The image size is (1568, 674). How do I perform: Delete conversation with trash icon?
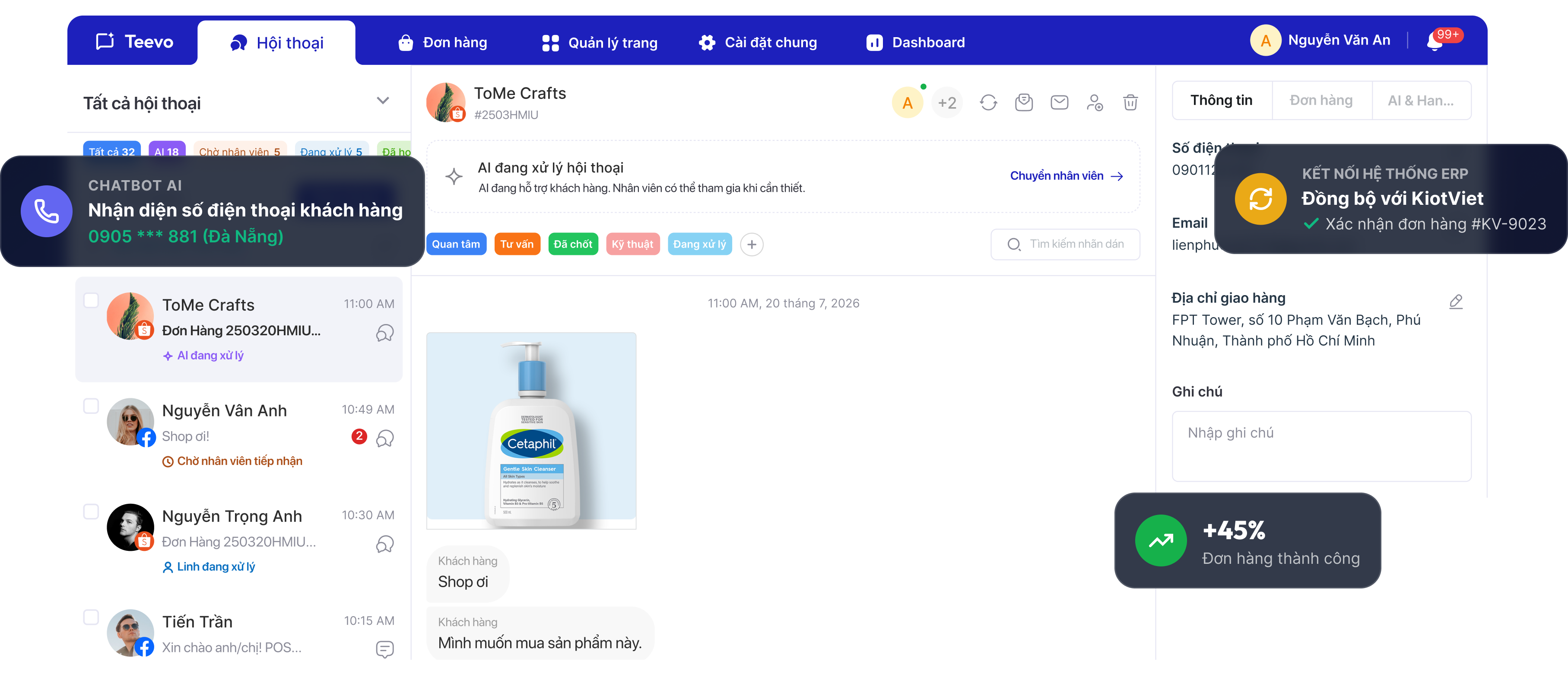pyautogui.click(x=1130, y=102)
